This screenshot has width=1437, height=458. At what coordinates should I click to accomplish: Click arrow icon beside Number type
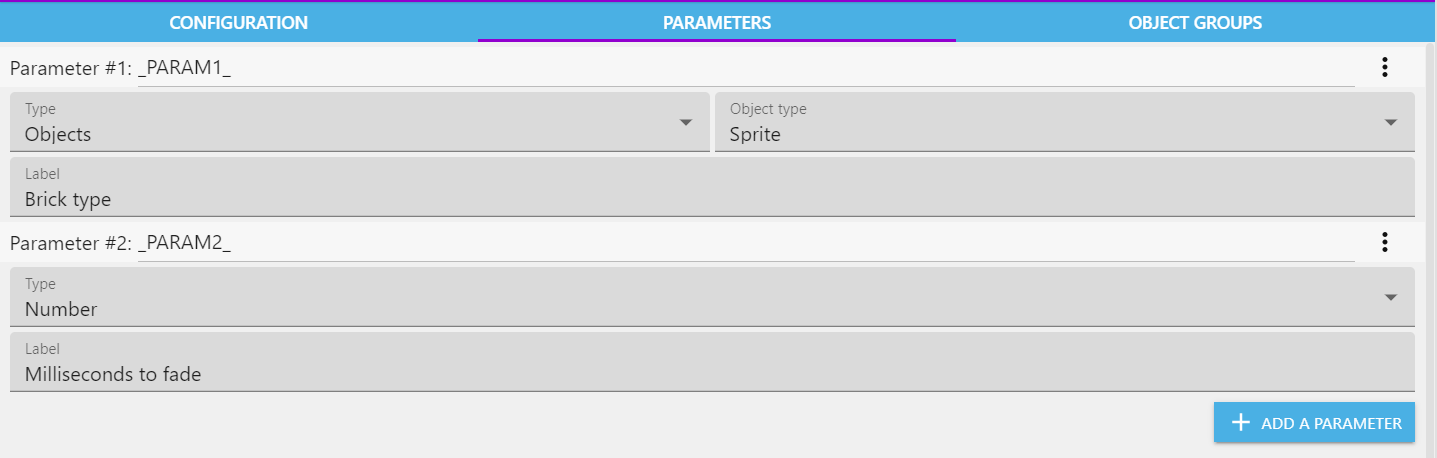click(x=1391, y=297)
